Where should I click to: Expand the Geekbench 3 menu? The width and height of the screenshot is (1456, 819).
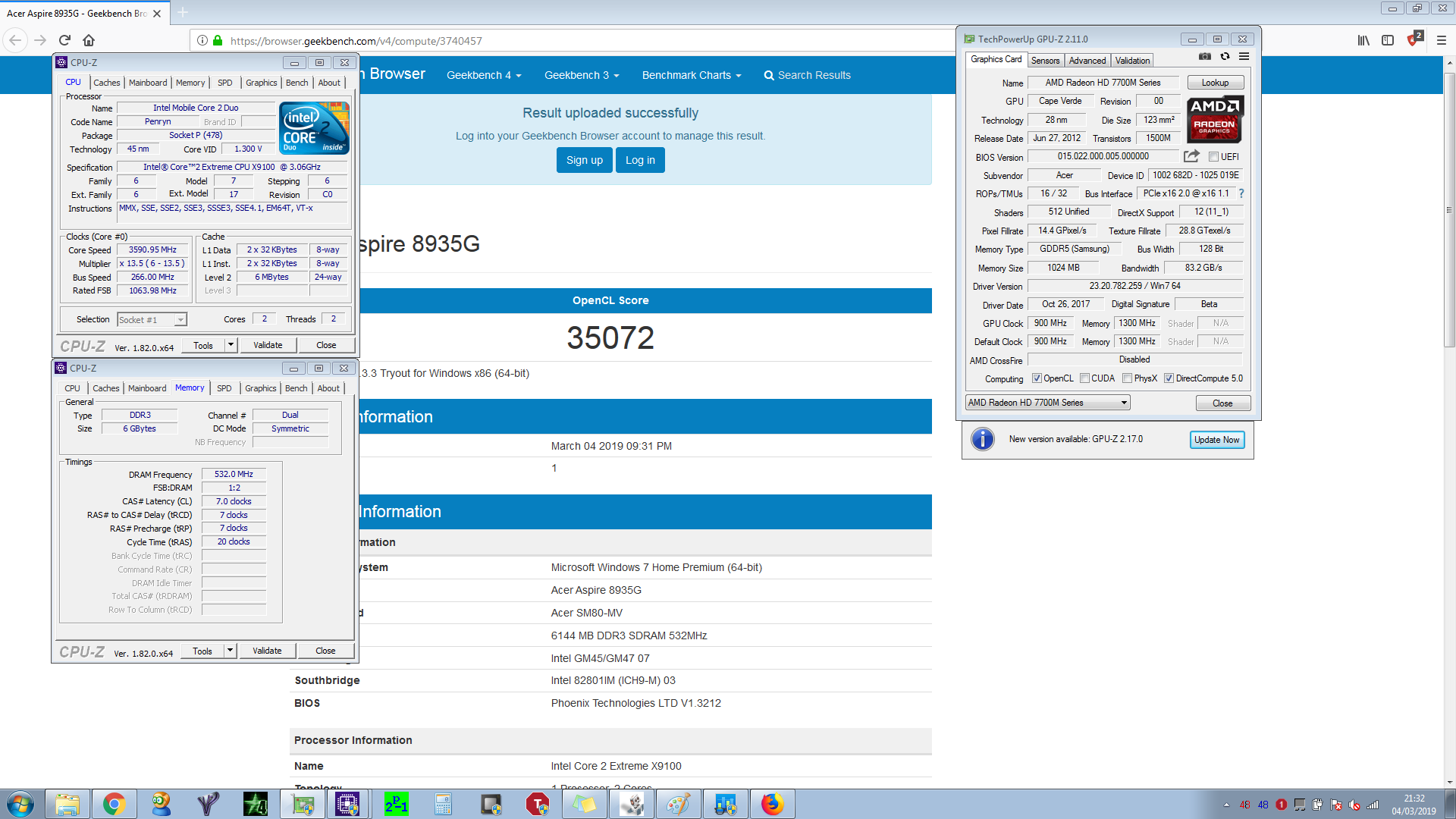tap(582, 75)
